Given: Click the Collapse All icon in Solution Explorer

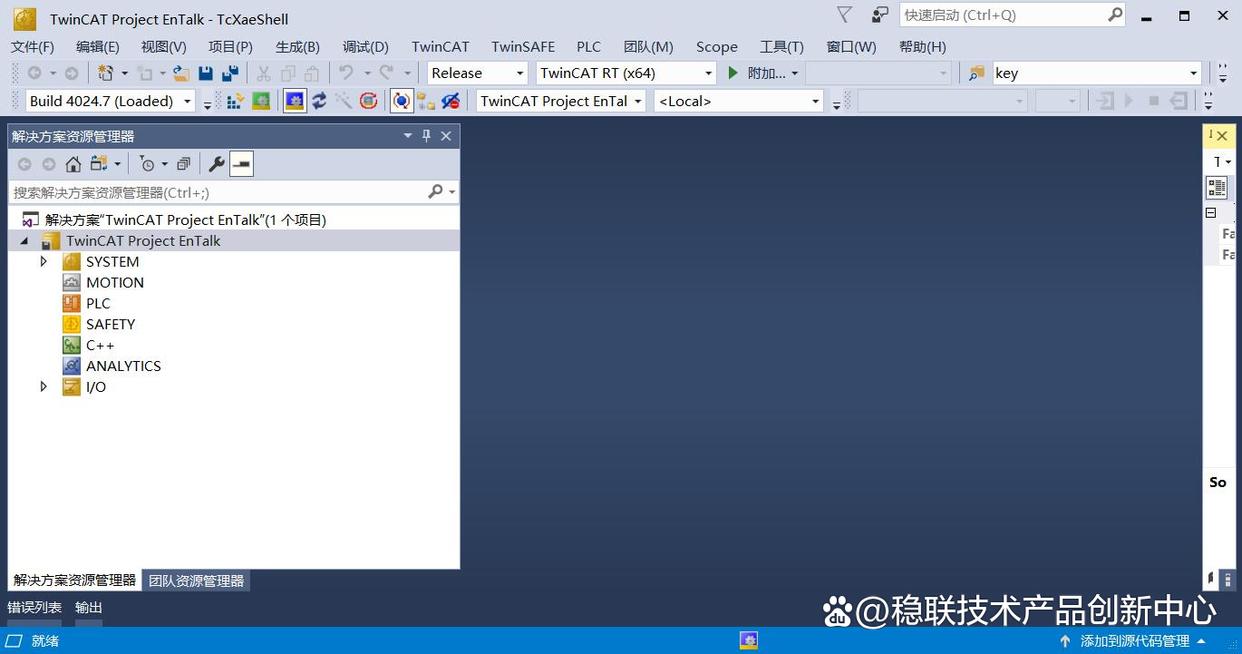Looking at the screenshot, I should click(x=183, y=164).
